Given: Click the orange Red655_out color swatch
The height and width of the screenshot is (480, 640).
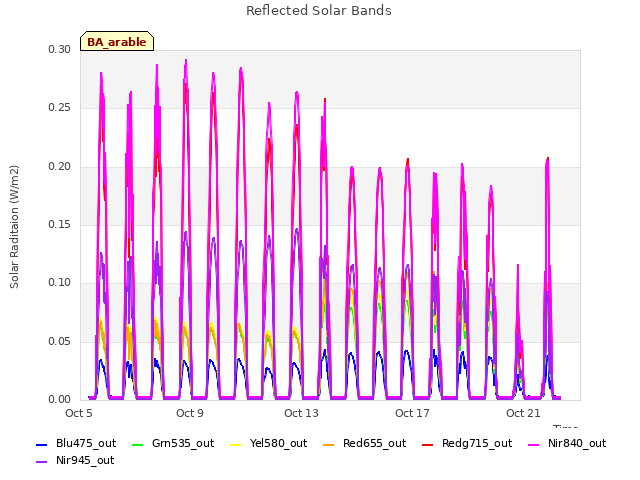Looking at the screenshot, I should tap(329, 444).
